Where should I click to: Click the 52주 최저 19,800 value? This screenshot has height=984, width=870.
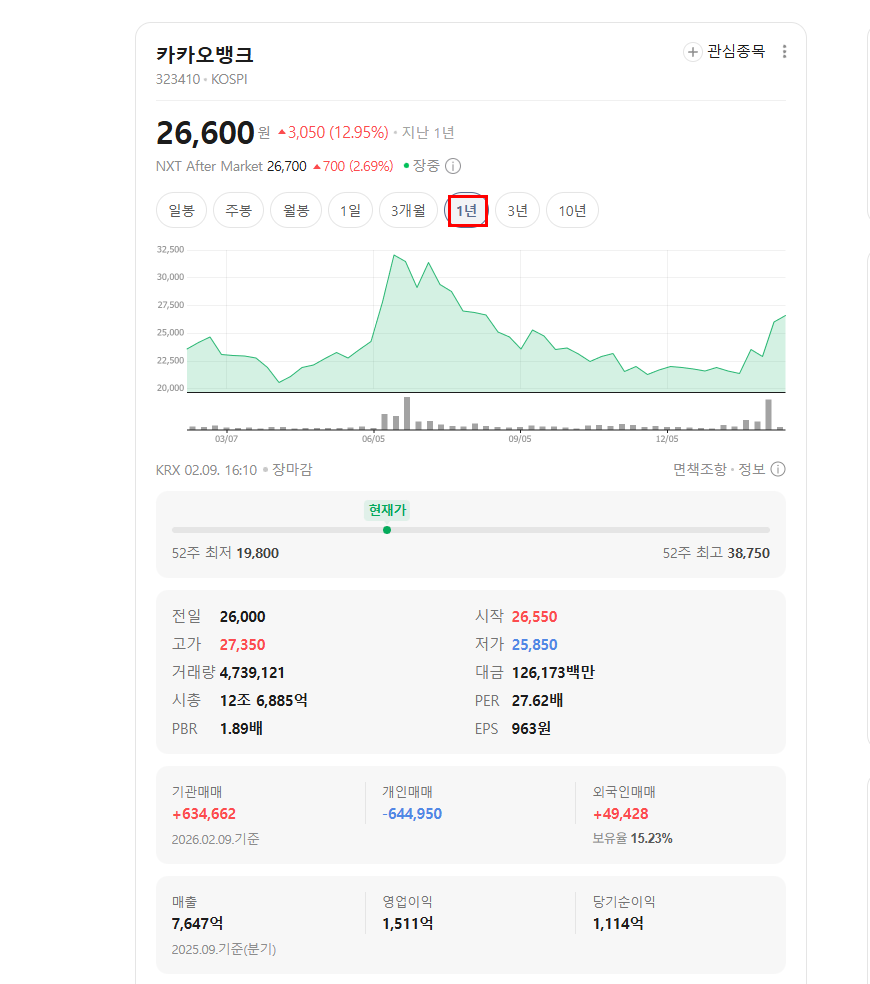pyautogui.click(x=257, y=553)
